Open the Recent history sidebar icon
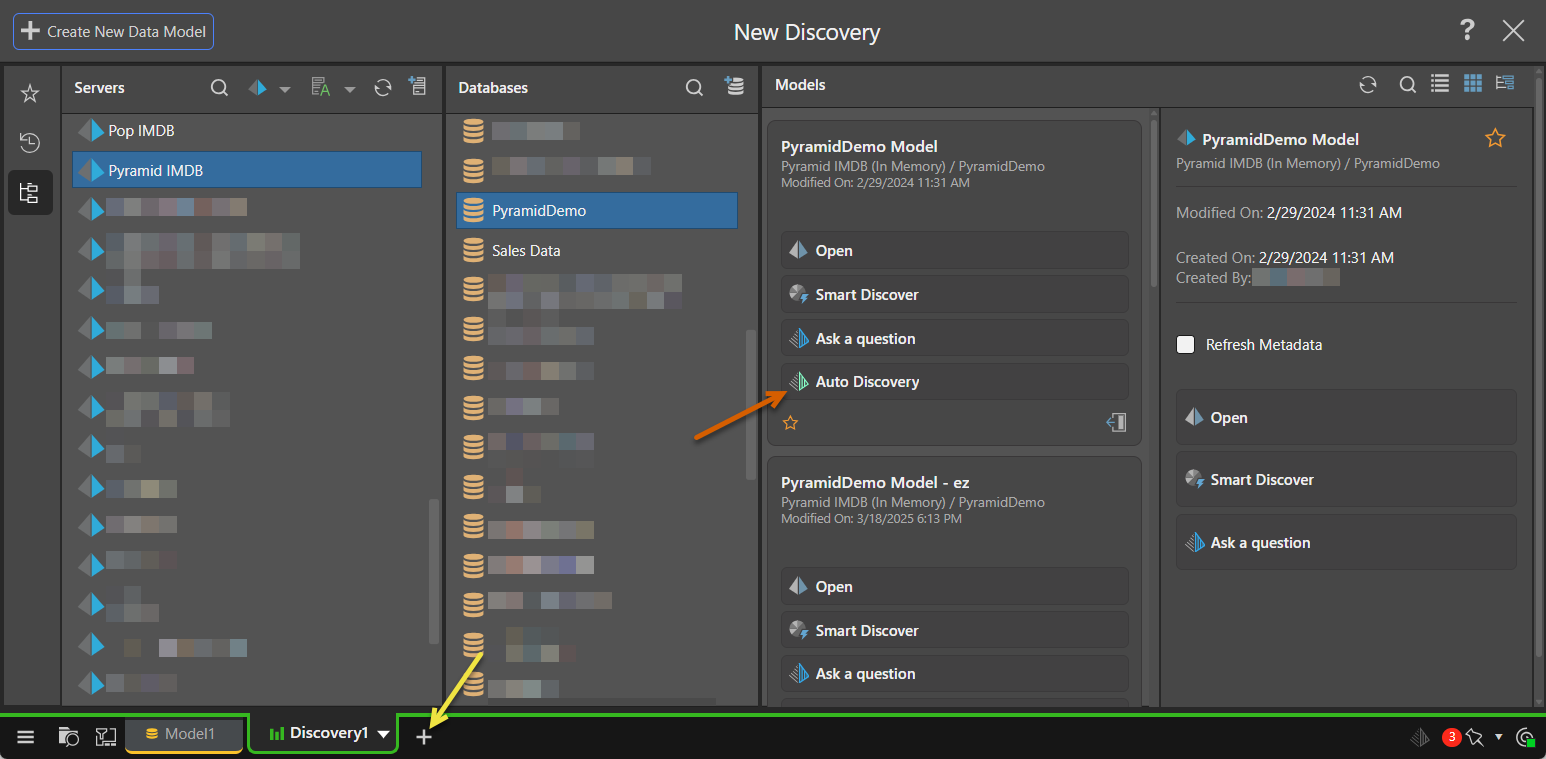 click(x=30, y=143)
